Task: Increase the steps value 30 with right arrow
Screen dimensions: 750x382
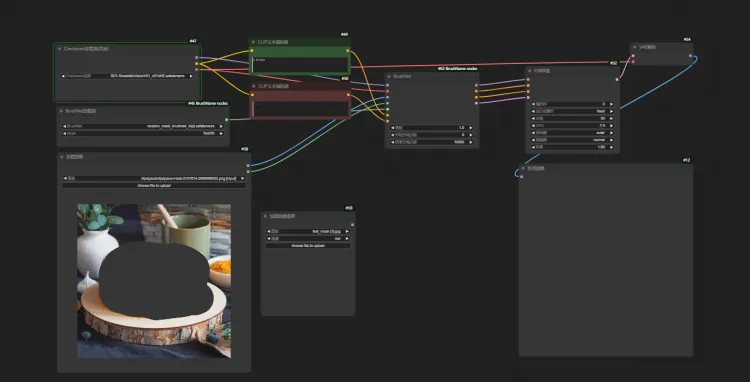Action: click(x=611, y=118)
